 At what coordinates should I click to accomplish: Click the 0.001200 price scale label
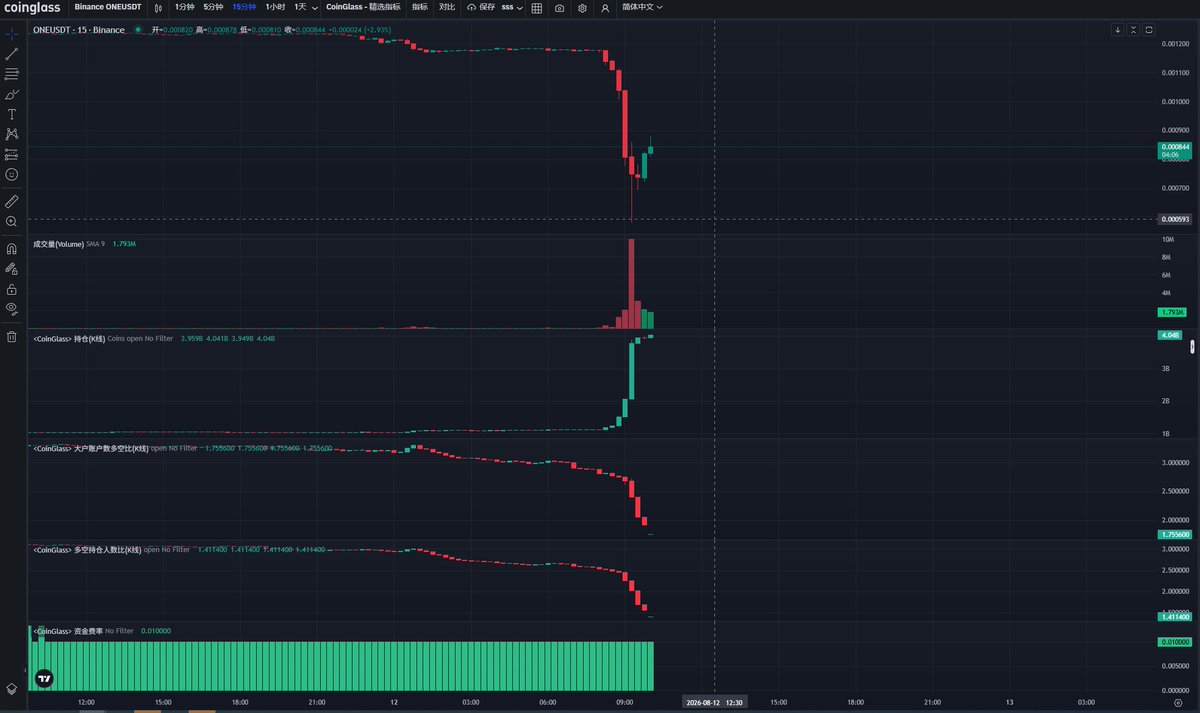[x=1173, y=44]
